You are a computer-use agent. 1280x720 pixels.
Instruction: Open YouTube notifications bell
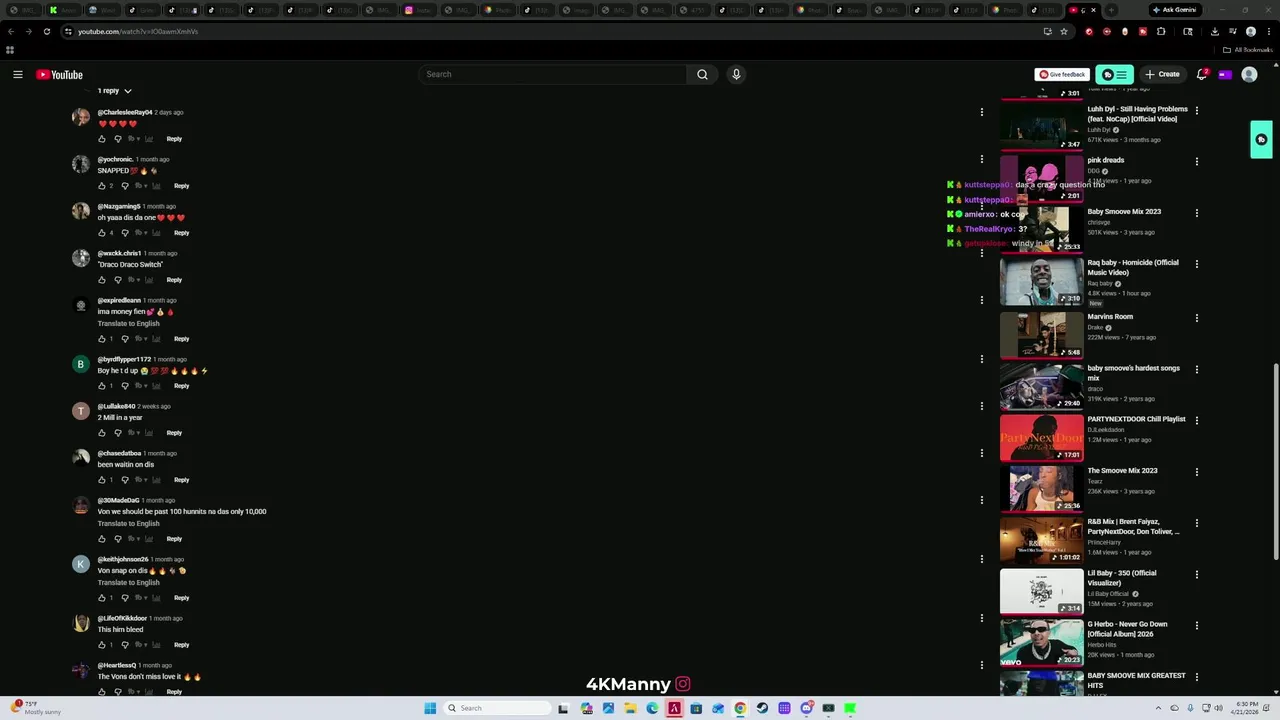pos(1202,74)
